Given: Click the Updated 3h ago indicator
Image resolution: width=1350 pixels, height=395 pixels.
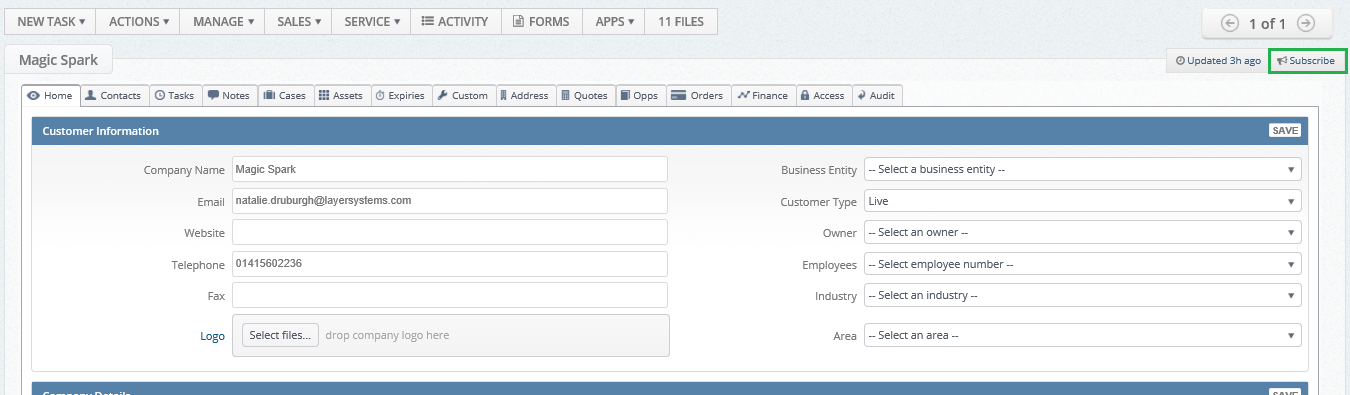Looking at the screenshot, I should (x=1217, y=61).
